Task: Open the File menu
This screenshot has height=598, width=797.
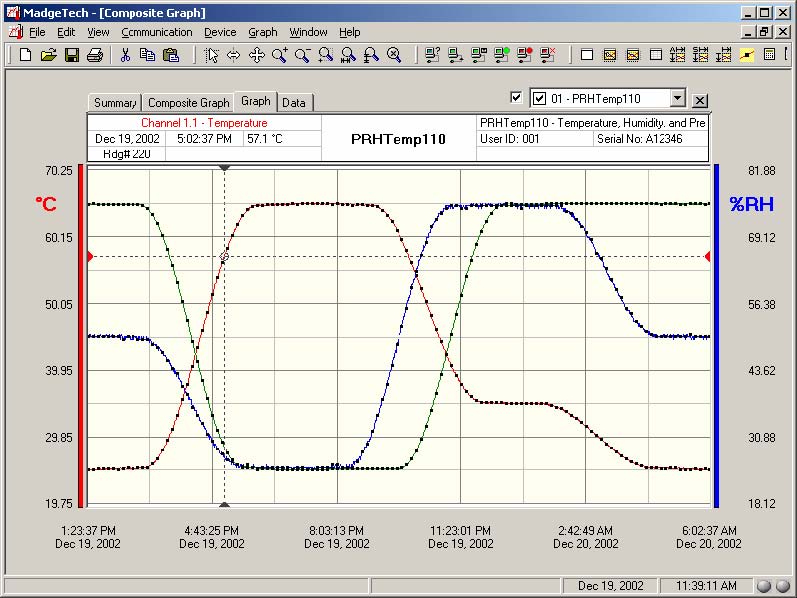Action: 37,32
